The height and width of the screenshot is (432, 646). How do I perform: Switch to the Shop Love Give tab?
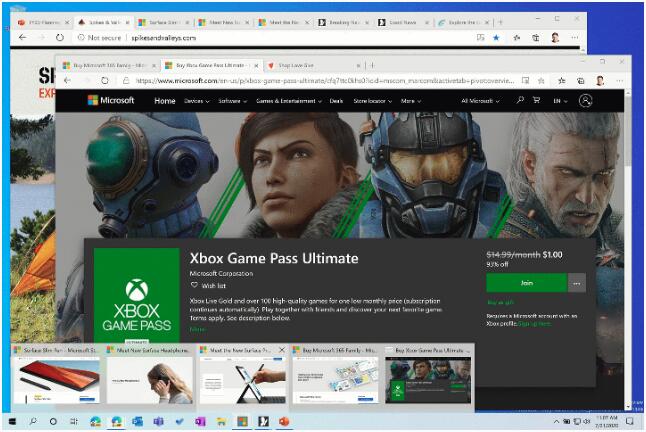(x=312, y=65)
